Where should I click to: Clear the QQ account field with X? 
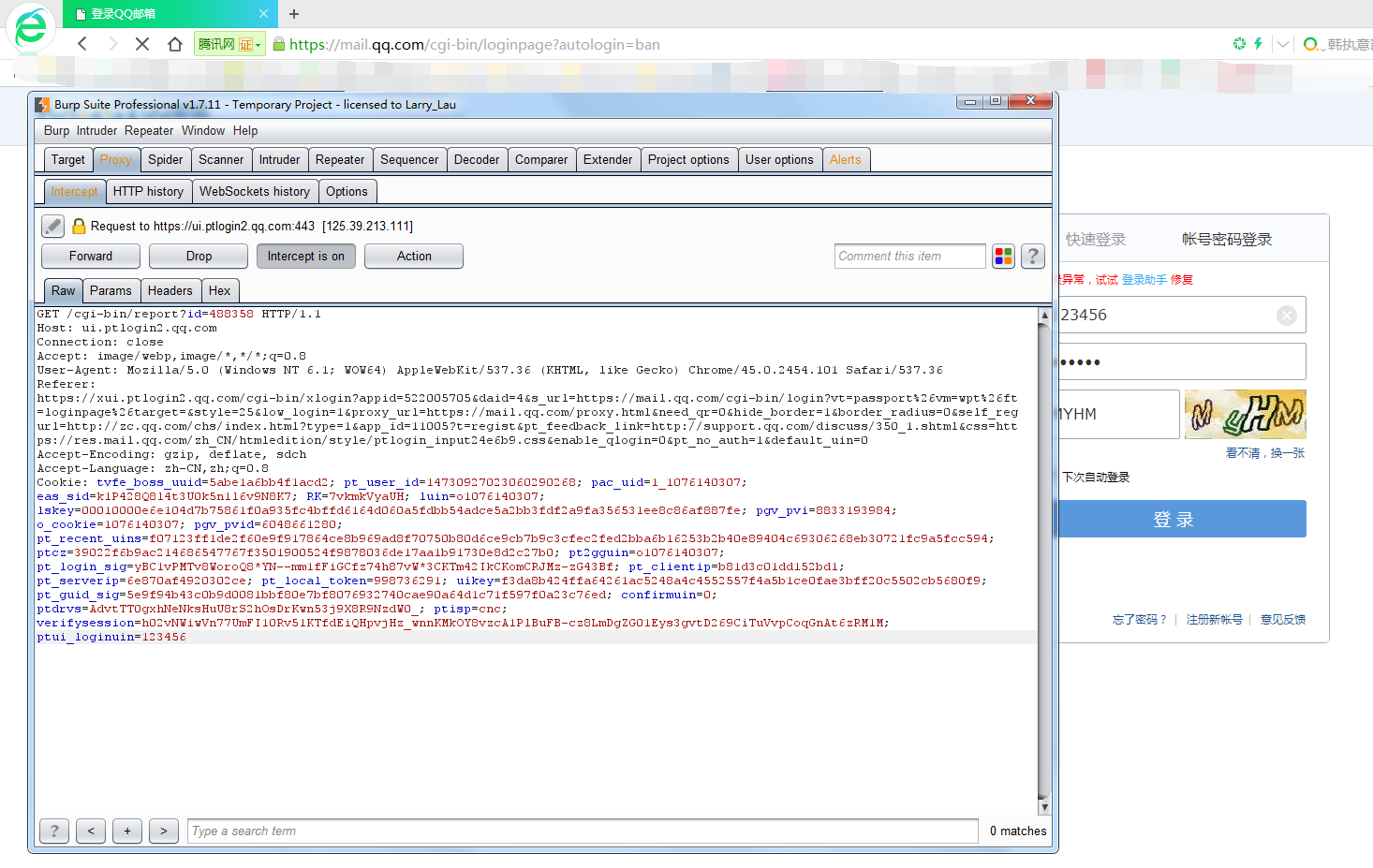[1287, 316]
